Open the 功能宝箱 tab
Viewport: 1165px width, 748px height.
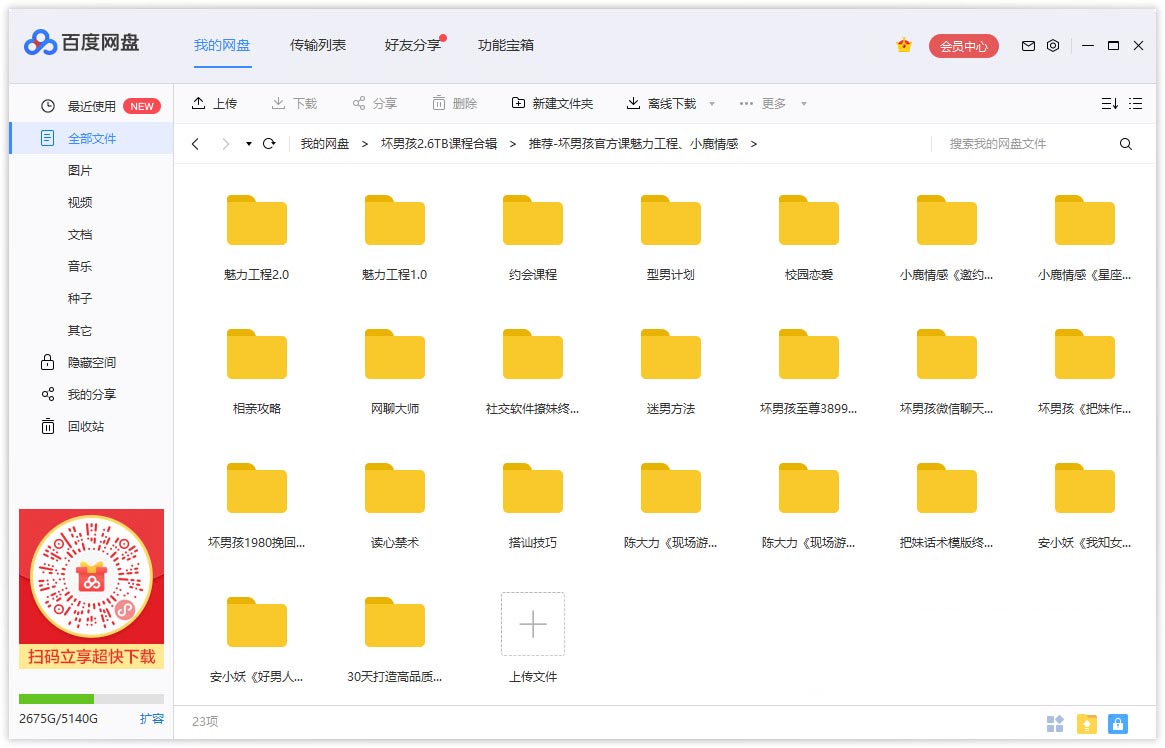[x=506, y=45]
